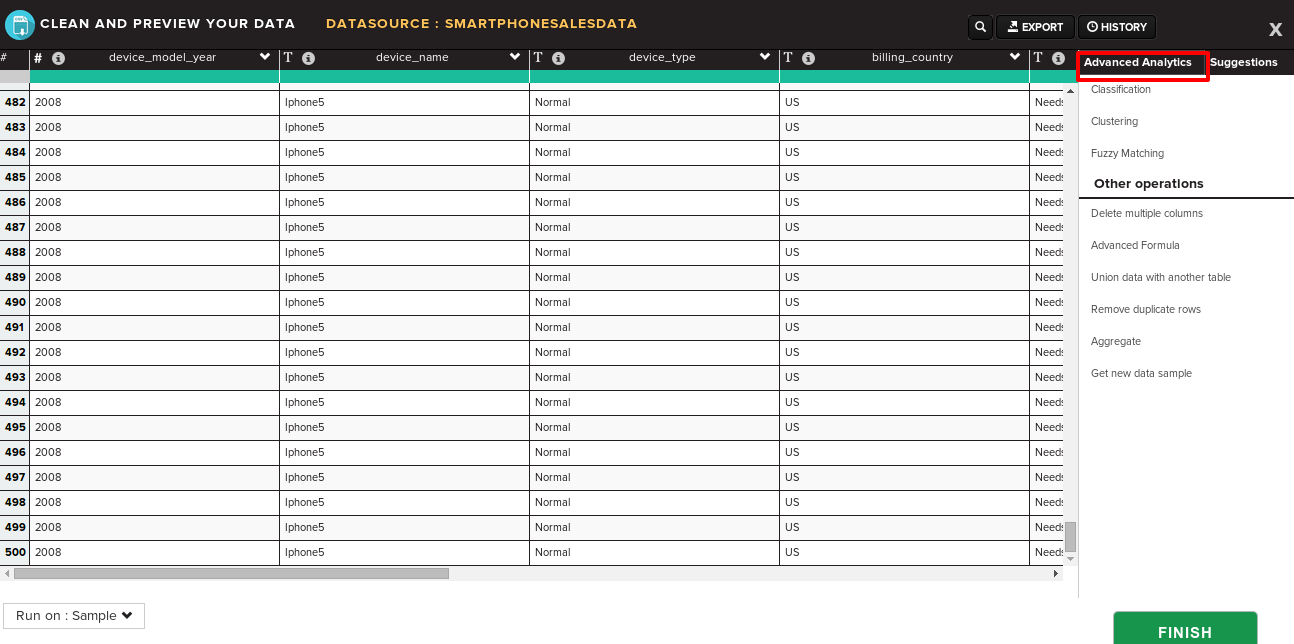Viewport: 1294px width, 644px height.
Task: Click the vertical scrollbar thumb
Action: pyautogui.click(x=1070, y=537)
